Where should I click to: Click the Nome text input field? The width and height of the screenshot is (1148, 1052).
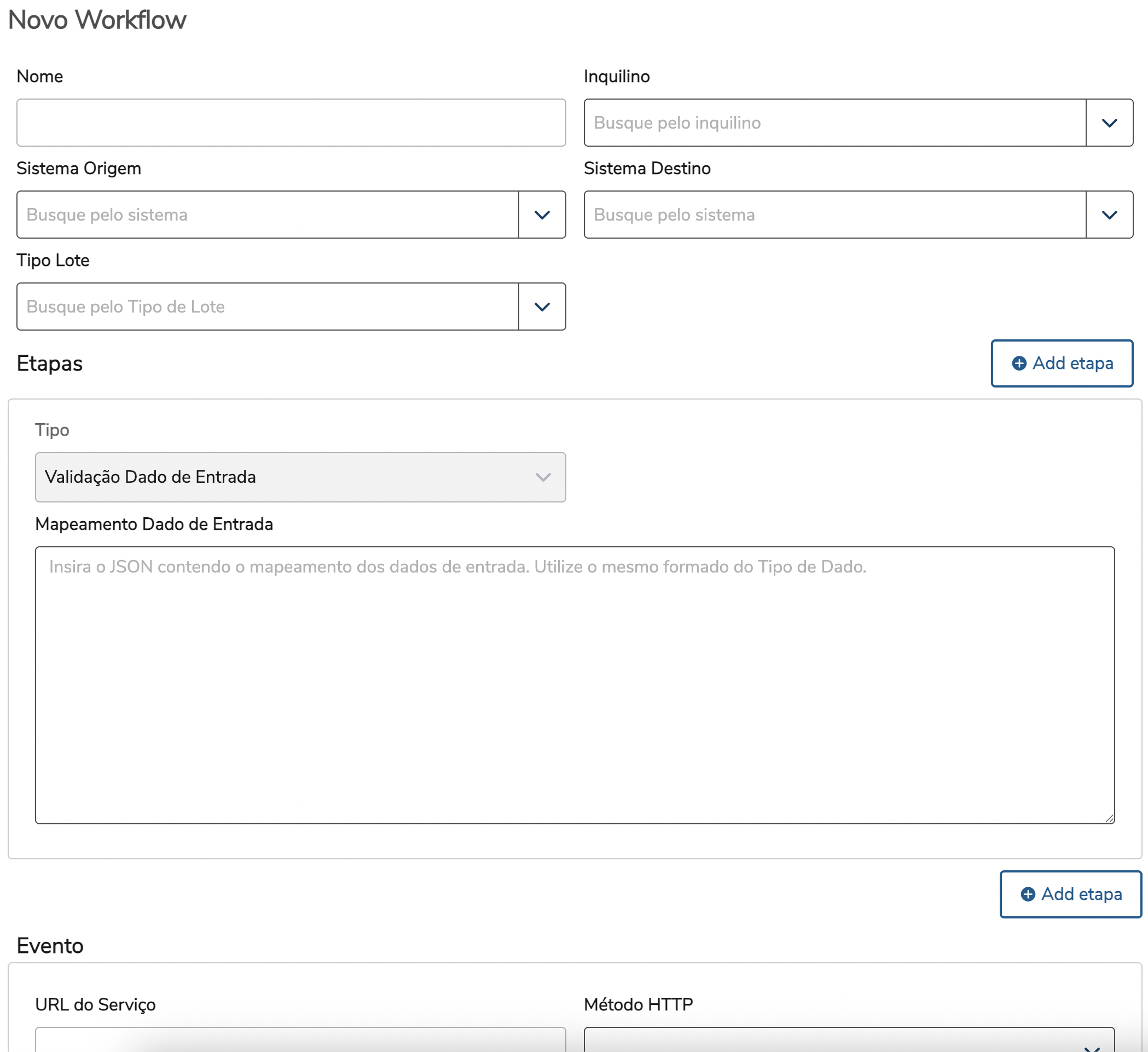point(291,123)
